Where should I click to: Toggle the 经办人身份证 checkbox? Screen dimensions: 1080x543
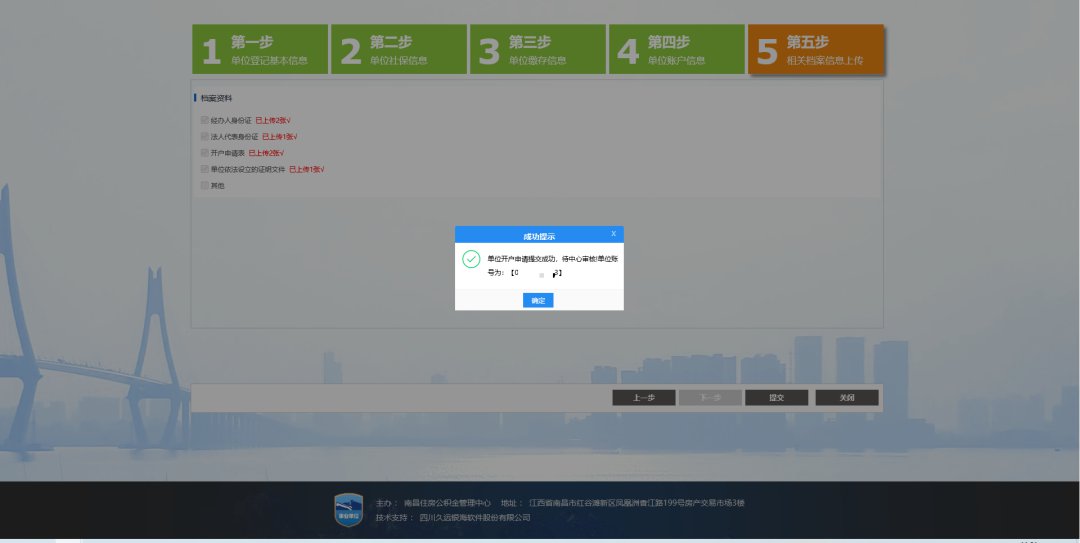click(x=205, y=120)
